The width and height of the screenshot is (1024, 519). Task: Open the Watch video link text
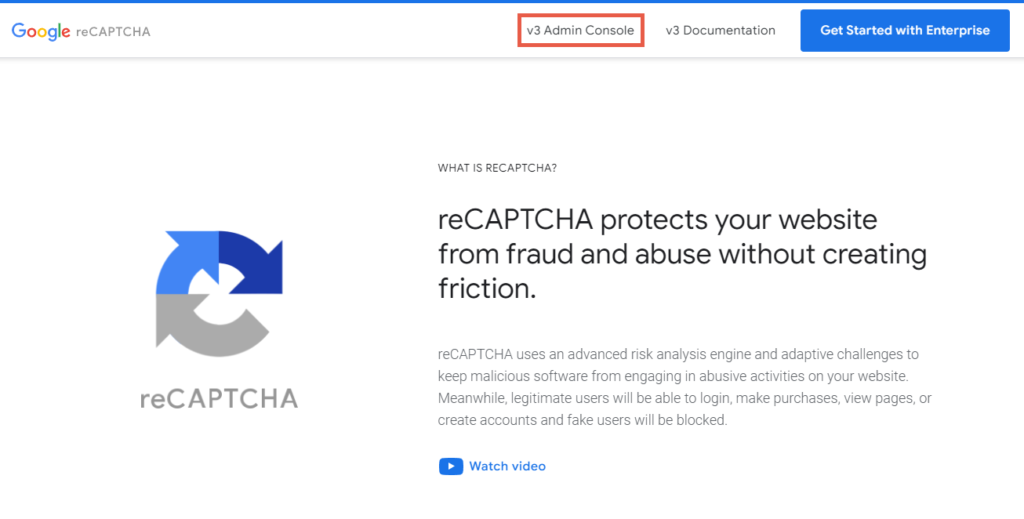coord(507,466)
